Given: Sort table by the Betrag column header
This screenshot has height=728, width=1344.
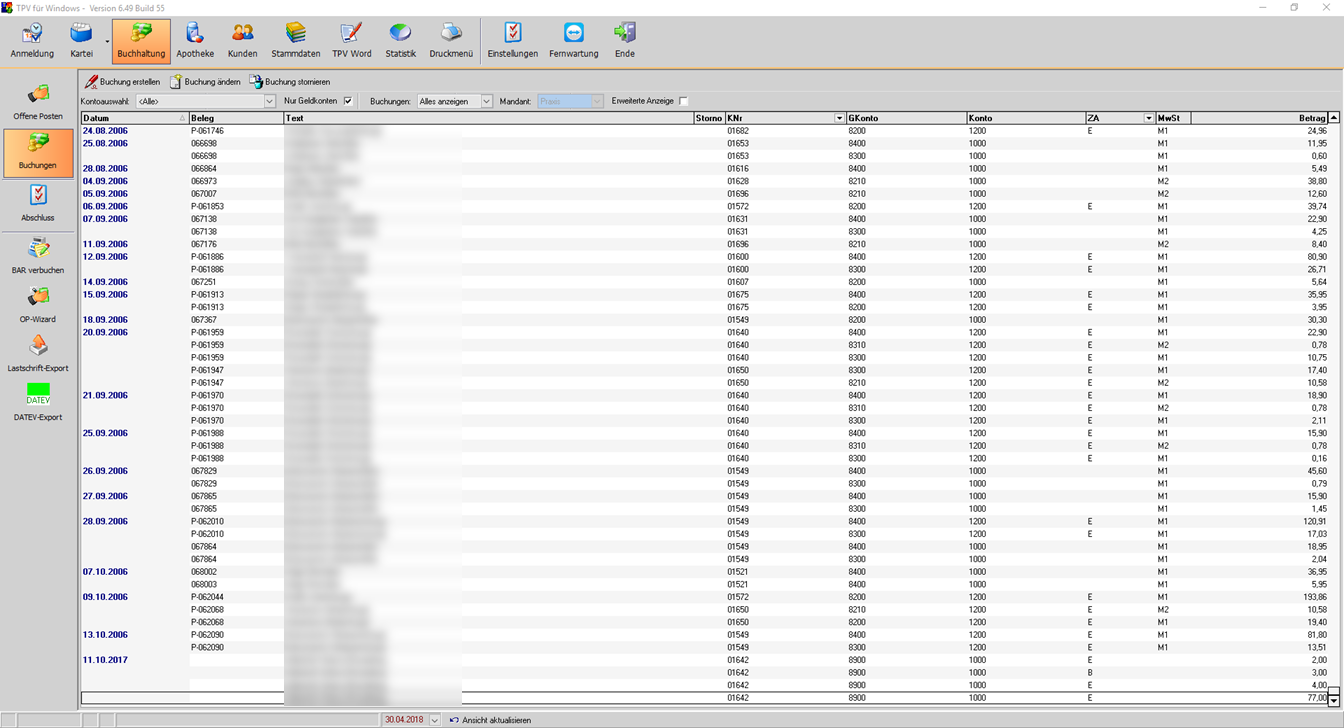Looking at the screenshot, I should [x=1260, y=118].
